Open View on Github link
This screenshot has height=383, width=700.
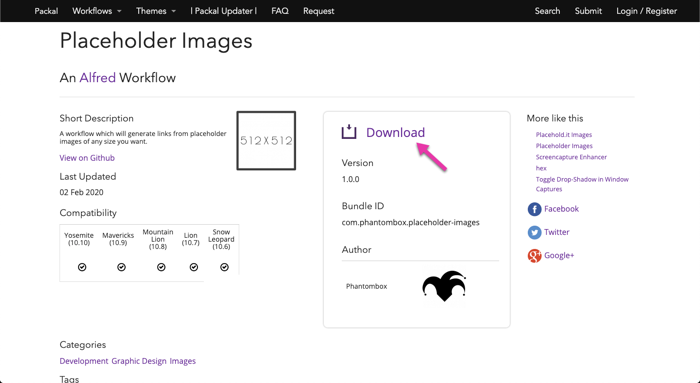click(87, 158)
